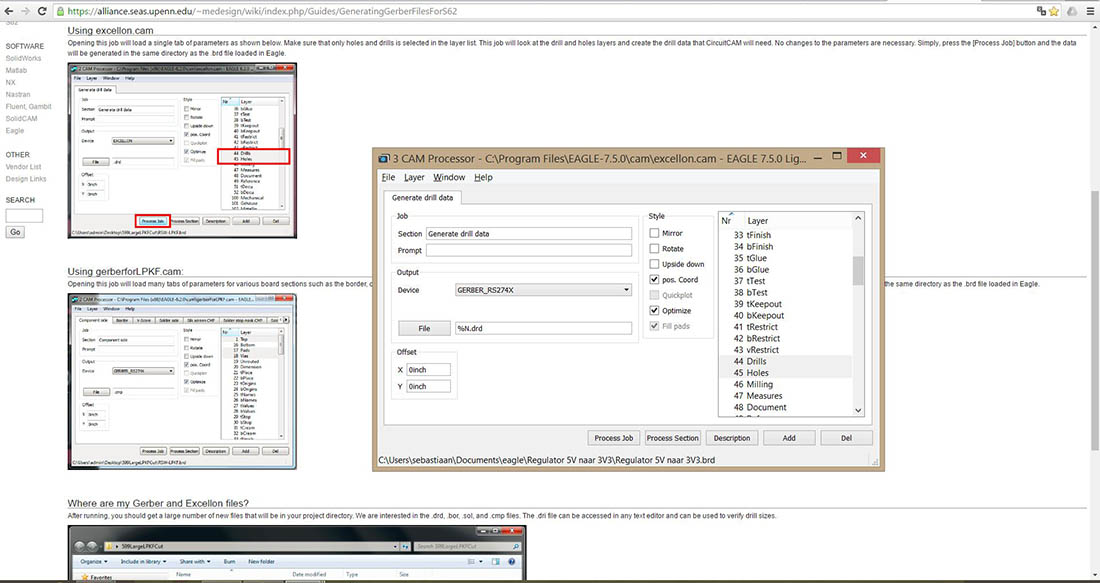Toggle the Rotate checkbox

655,248
